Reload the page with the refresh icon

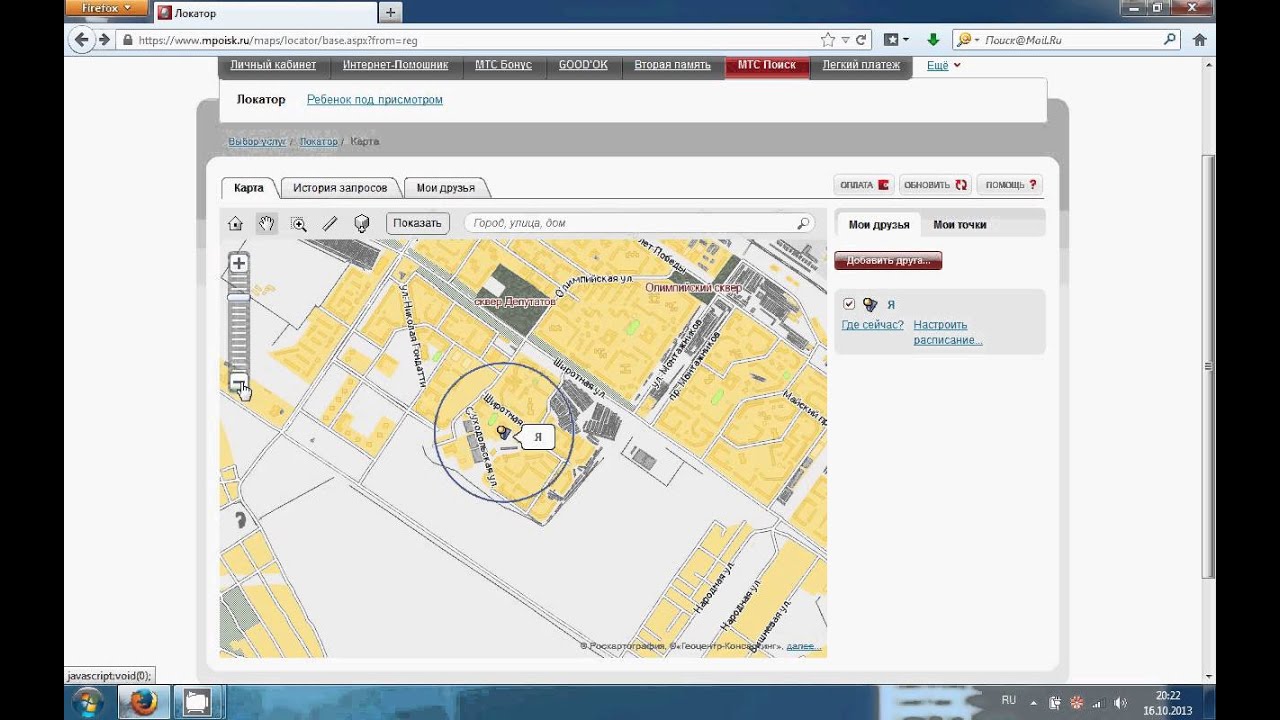click(x=861, y=40)
